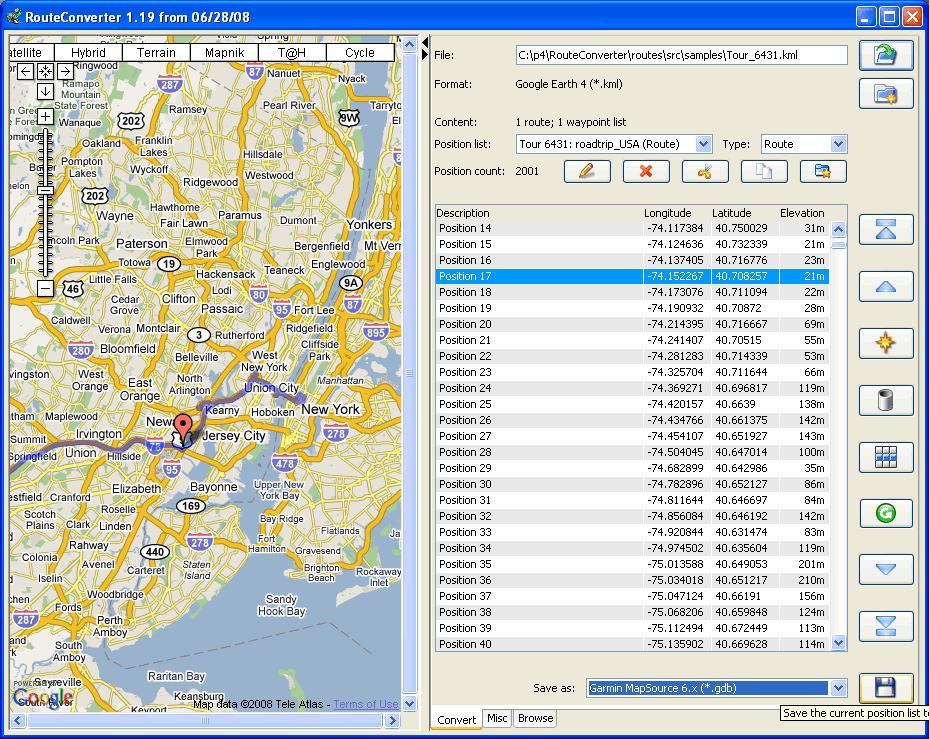Toggle the Mapnik map layer

coord(224,53)
